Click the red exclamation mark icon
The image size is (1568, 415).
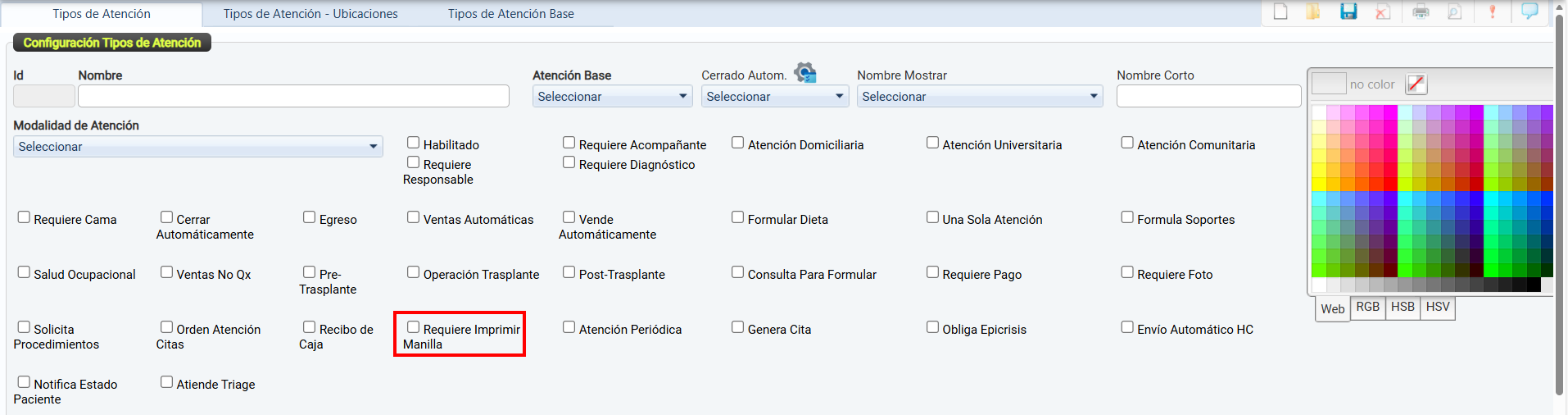(1493, 11)
